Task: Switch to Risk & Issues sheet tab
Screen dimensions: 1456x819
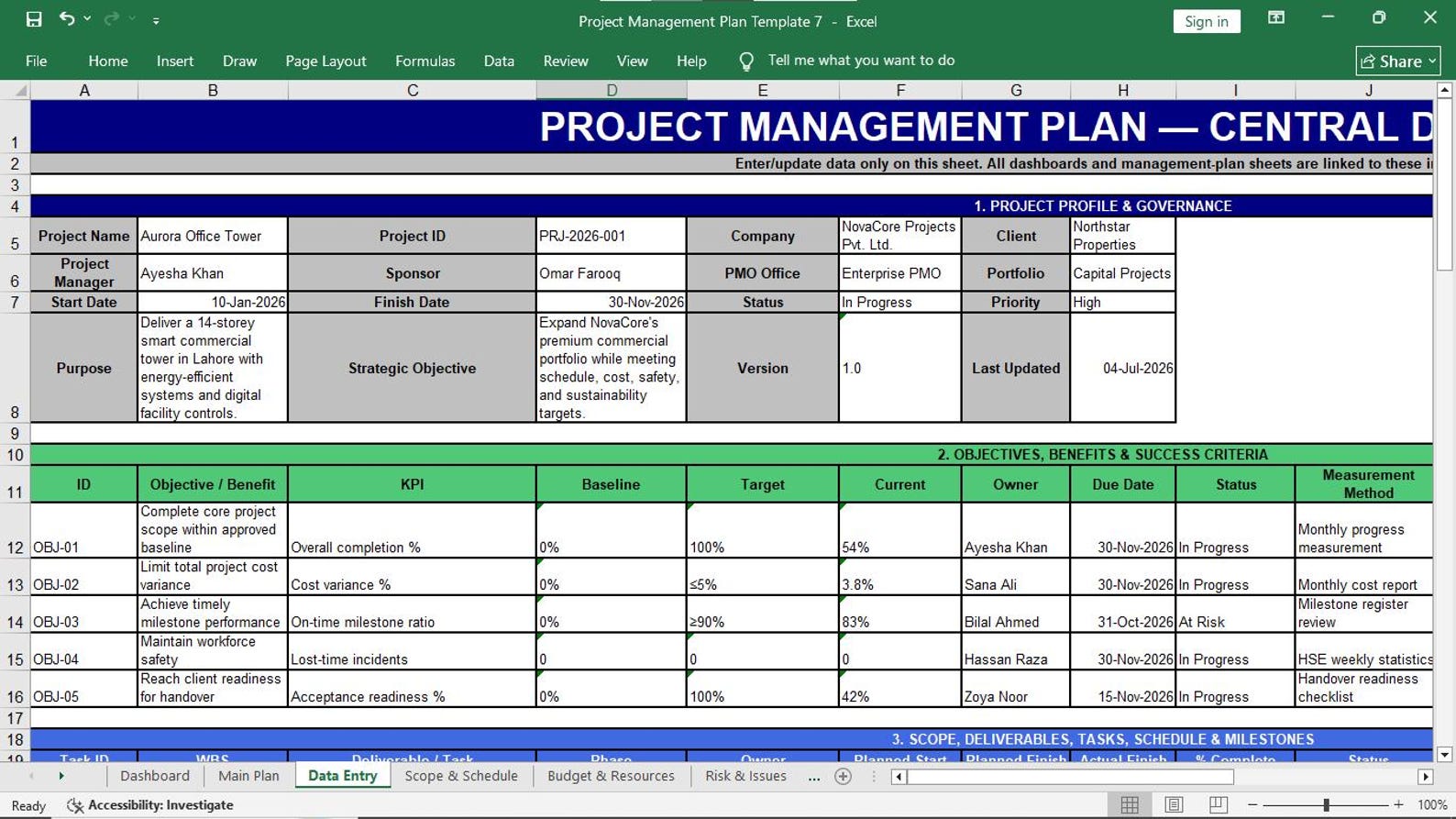Action: coord(745,776)
